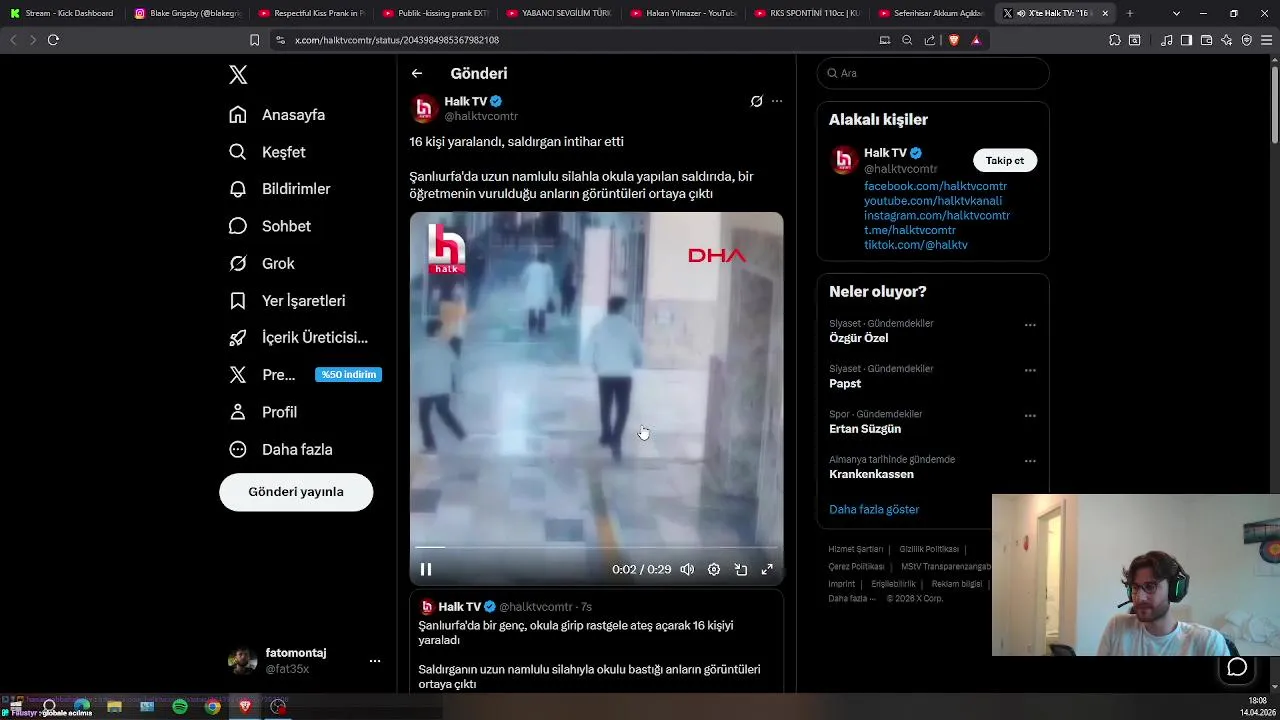Switch to Blake Grigsby Instagram tab
The image size is (1280, 720).
[187, 13]
